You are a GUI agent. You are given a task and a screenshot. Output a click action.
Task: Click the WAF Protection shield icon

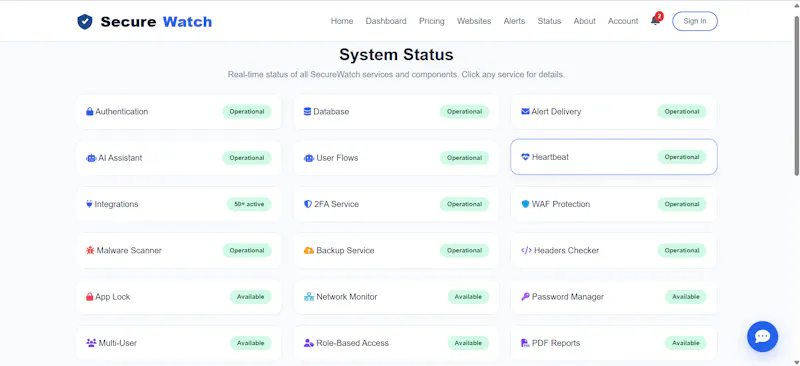click(x=526, y=204)
